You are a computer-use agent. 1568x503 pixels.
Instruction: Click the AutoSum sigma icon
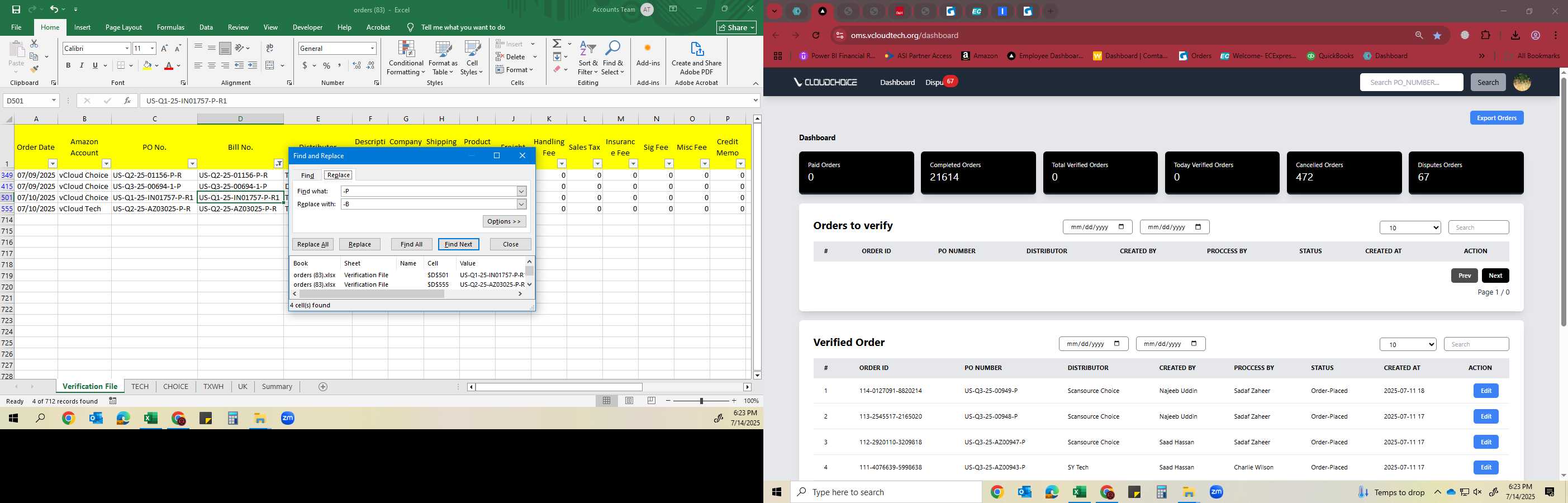coord(557,44)
